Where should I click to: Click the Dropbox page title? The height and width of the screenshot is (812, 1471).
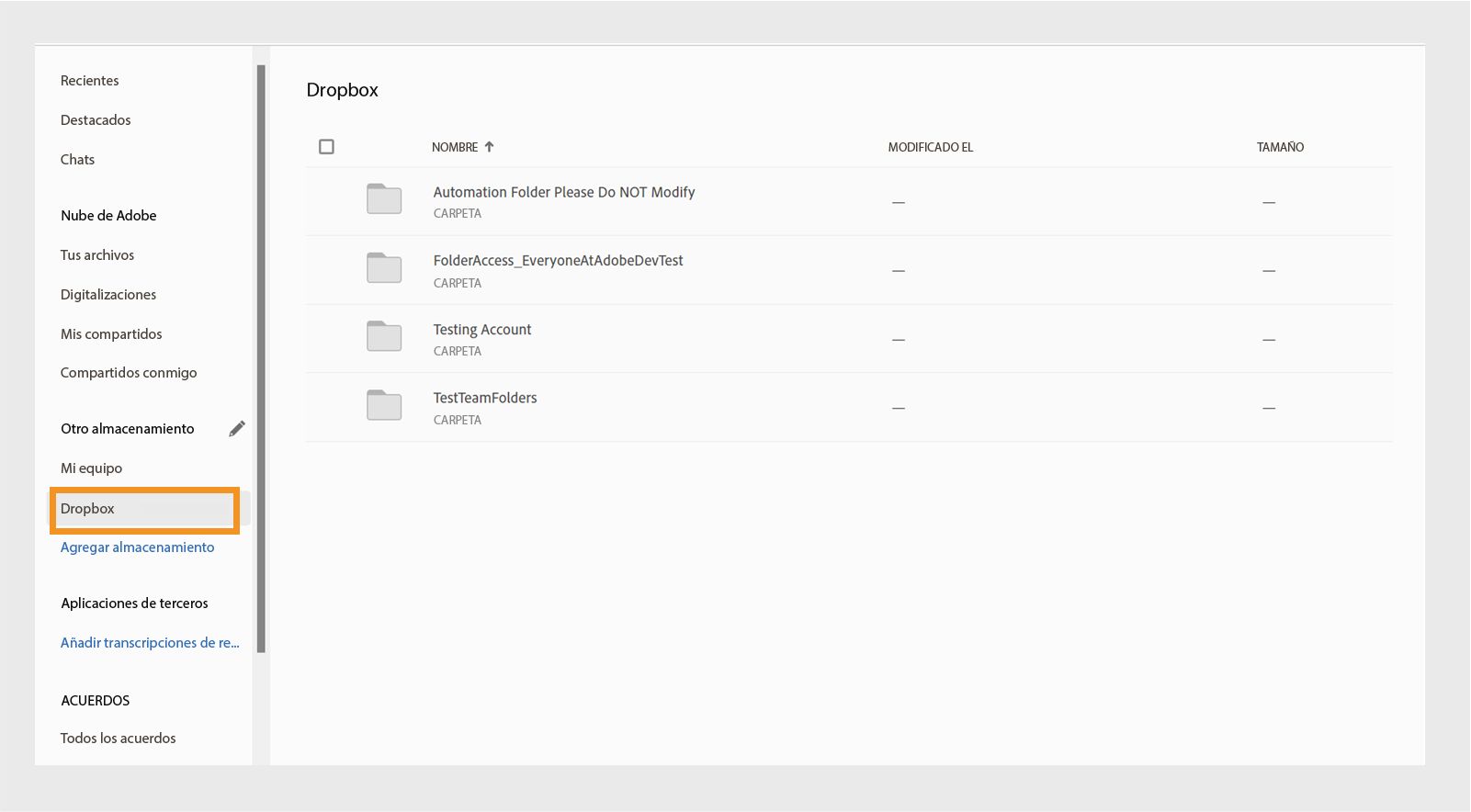(343, 90)
